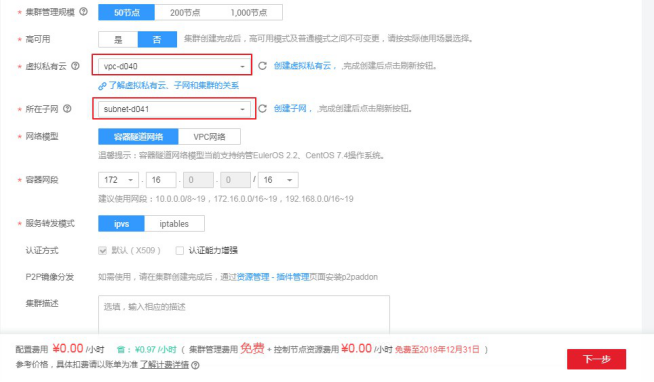Click help icon beside 虚拟私有云 label
654x382 pixels.
click(x=75, y=66)
